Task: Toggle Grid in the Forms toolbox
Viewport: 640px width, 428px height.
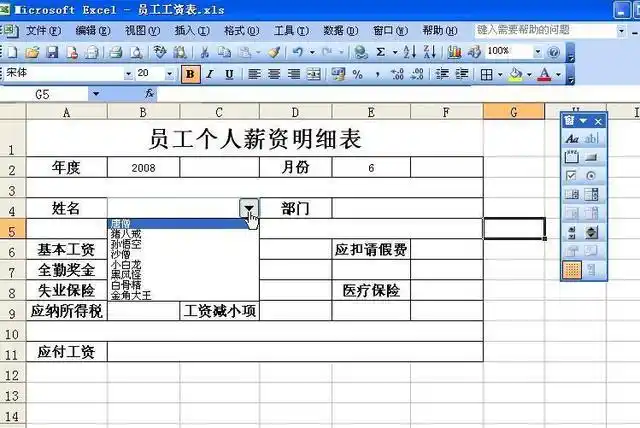Action: click(571, 270)
